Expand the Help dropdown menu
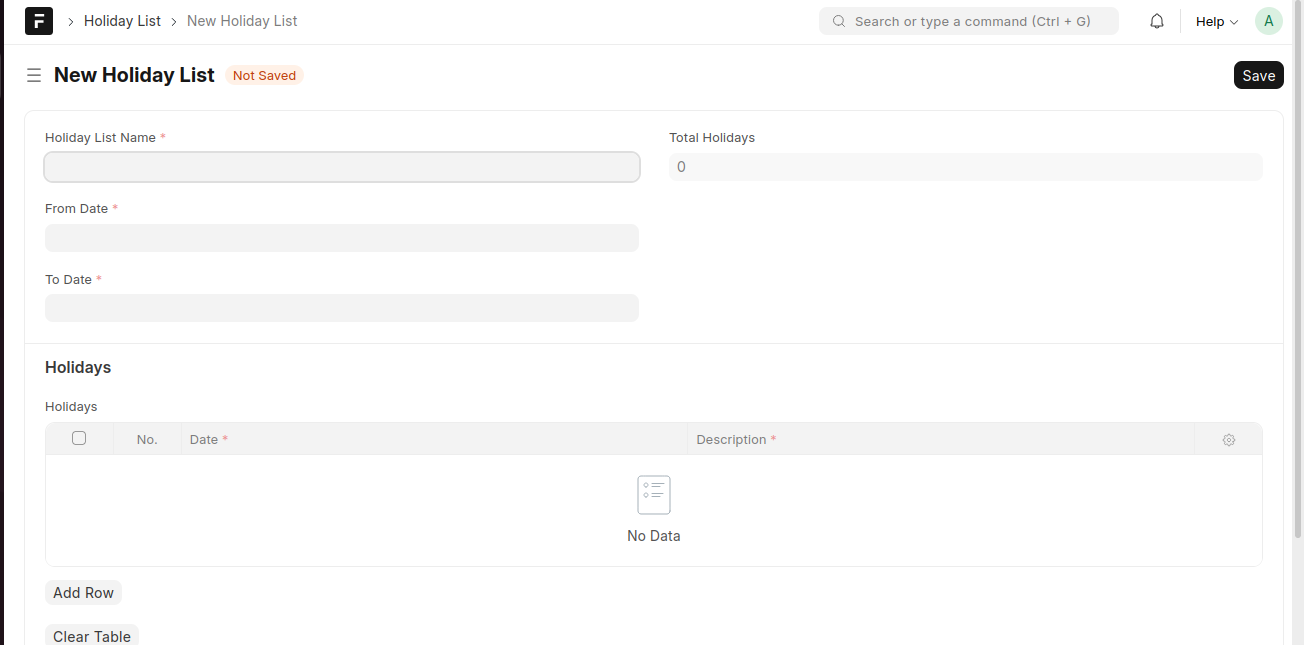This screenshot has height=645, width=1304. pos(1216,21)
